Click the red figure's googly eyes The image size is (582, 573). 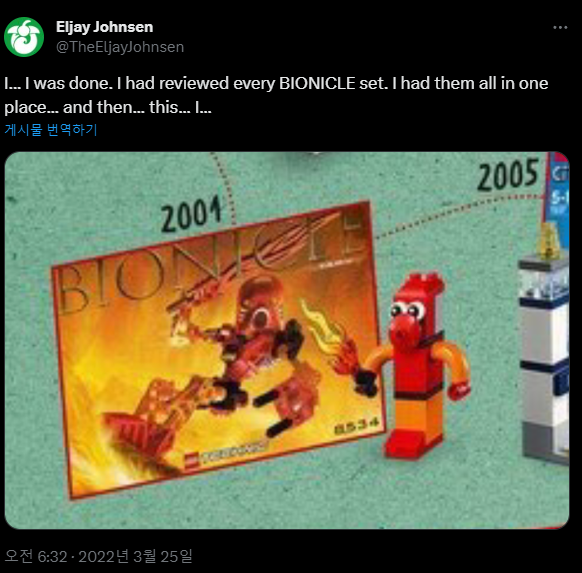click(x=408, y=310)
